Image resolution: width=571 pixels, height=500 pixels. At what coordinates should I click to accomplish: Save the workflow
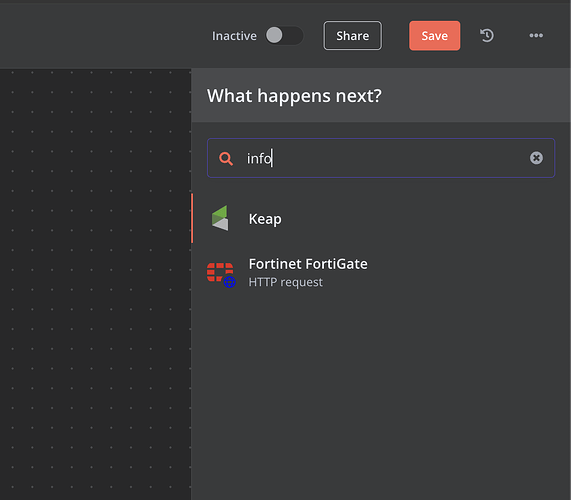434,36
